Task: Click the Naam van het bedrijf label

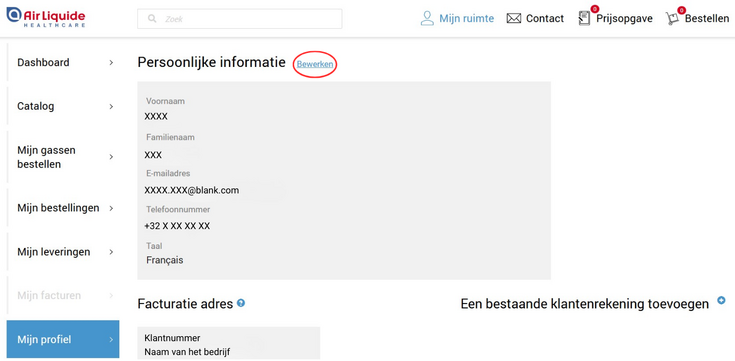Action: coord(188,352)
